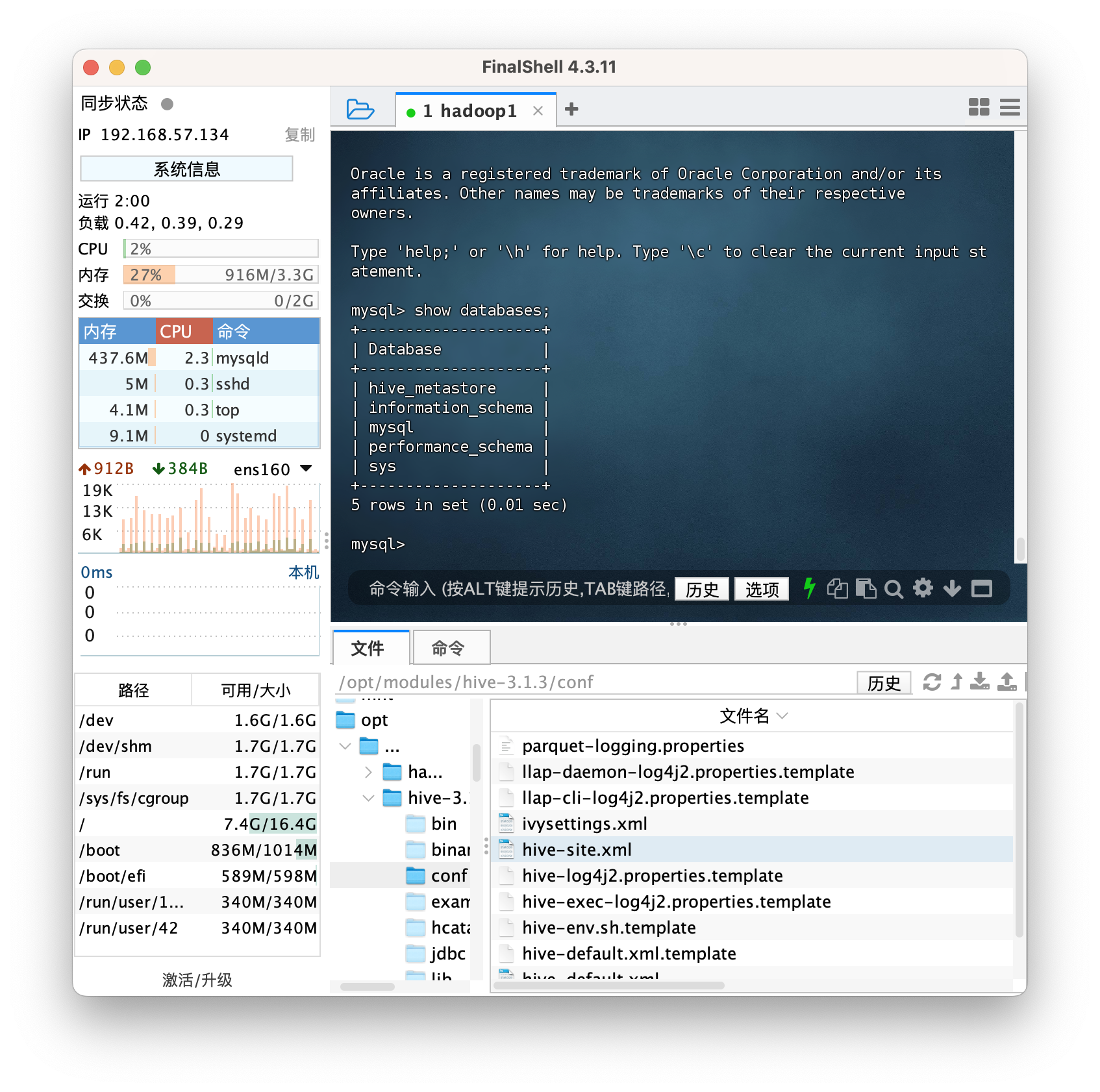The height and width of the screenshot is (1092, 1100).
Task: Click 路径 column header
Action: (134, 690)
